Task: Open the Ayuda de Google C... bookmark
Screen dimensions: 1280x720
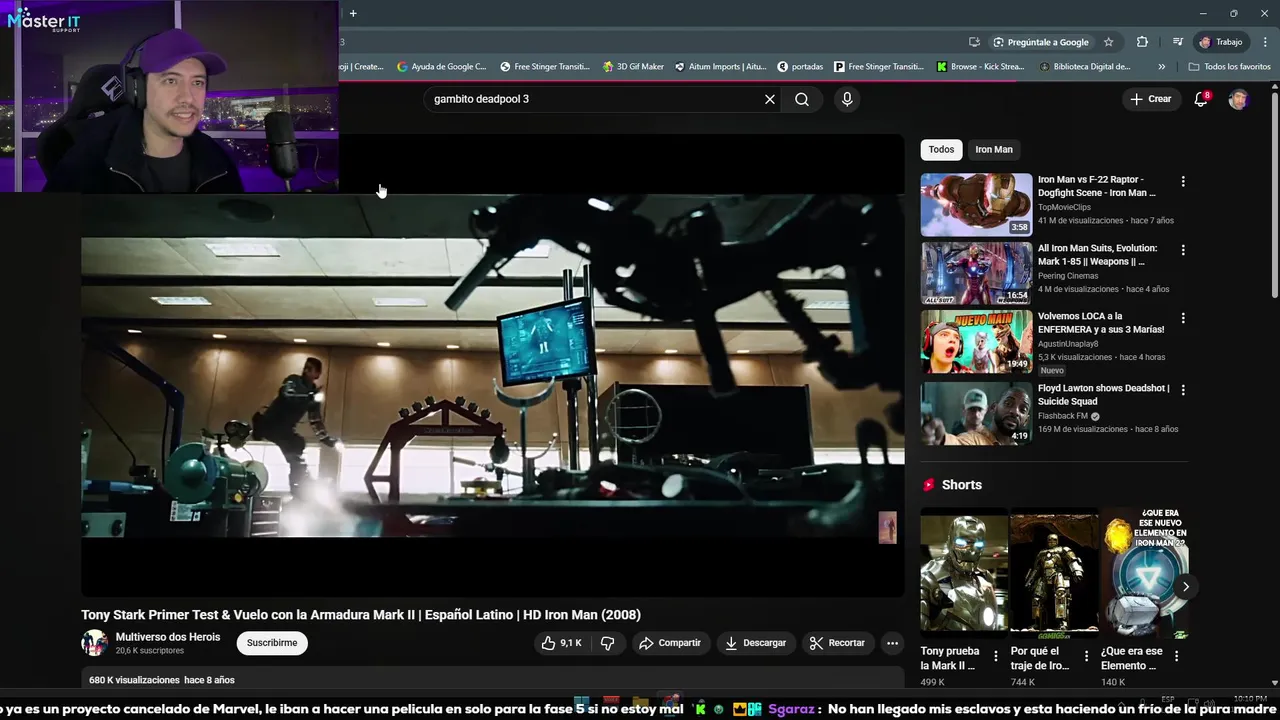Action: point(441,67)
